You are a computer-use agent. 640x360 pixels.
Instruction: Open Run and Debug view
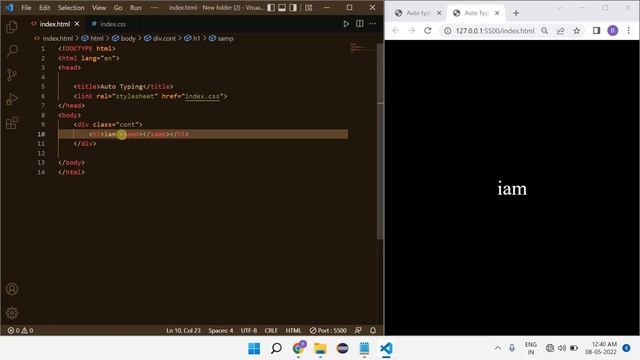point(12,99)
